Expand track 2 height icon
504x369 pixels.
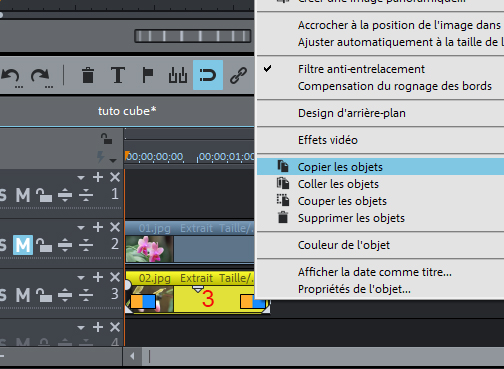point(65,245)
